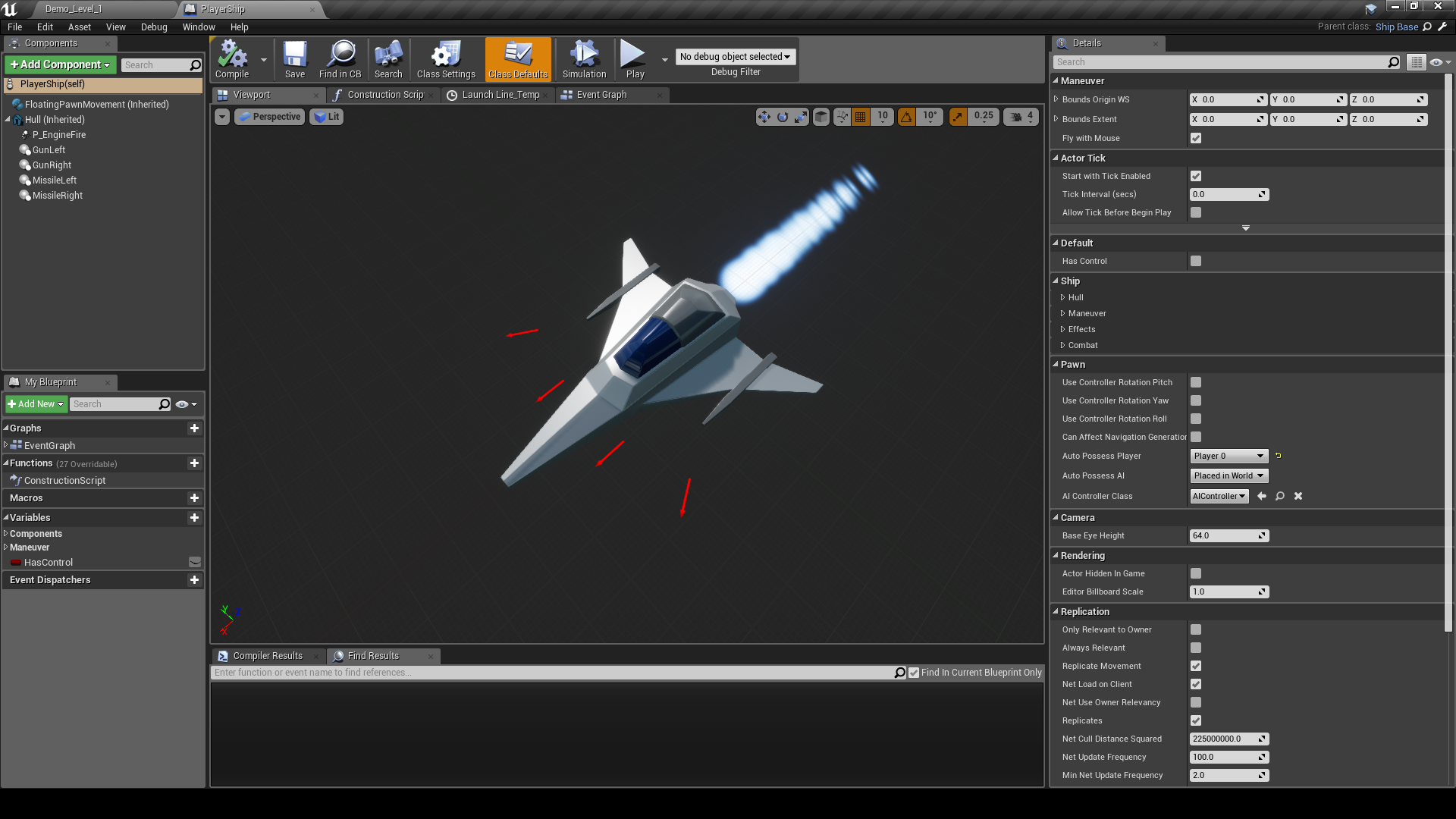This screenshot has width=1456, height=819.
Task: Toggle Start with Tick Enabled checkbox
Action: tap(1196, 176)
